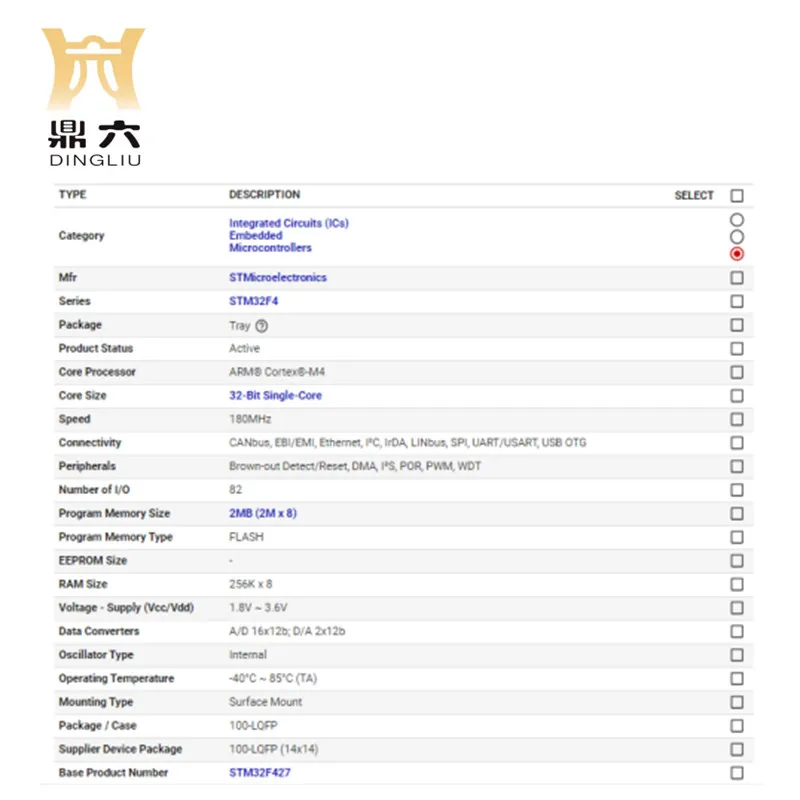The image size is (800, 800).
Task: Click the 100-LQFP (14x14) value
Action: coord(274,749)
